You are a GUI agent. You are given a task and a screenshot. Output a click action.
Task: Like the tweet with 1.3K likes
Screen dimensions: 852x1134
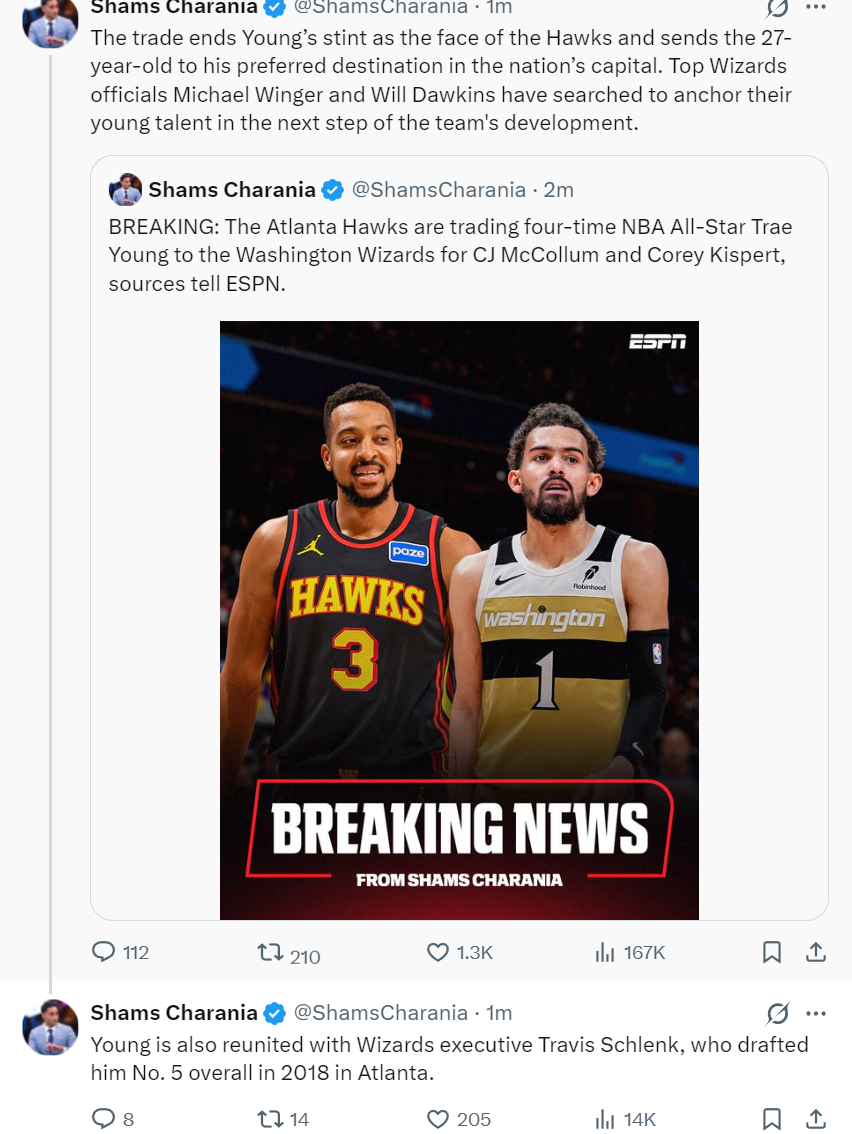pos(438,952)
